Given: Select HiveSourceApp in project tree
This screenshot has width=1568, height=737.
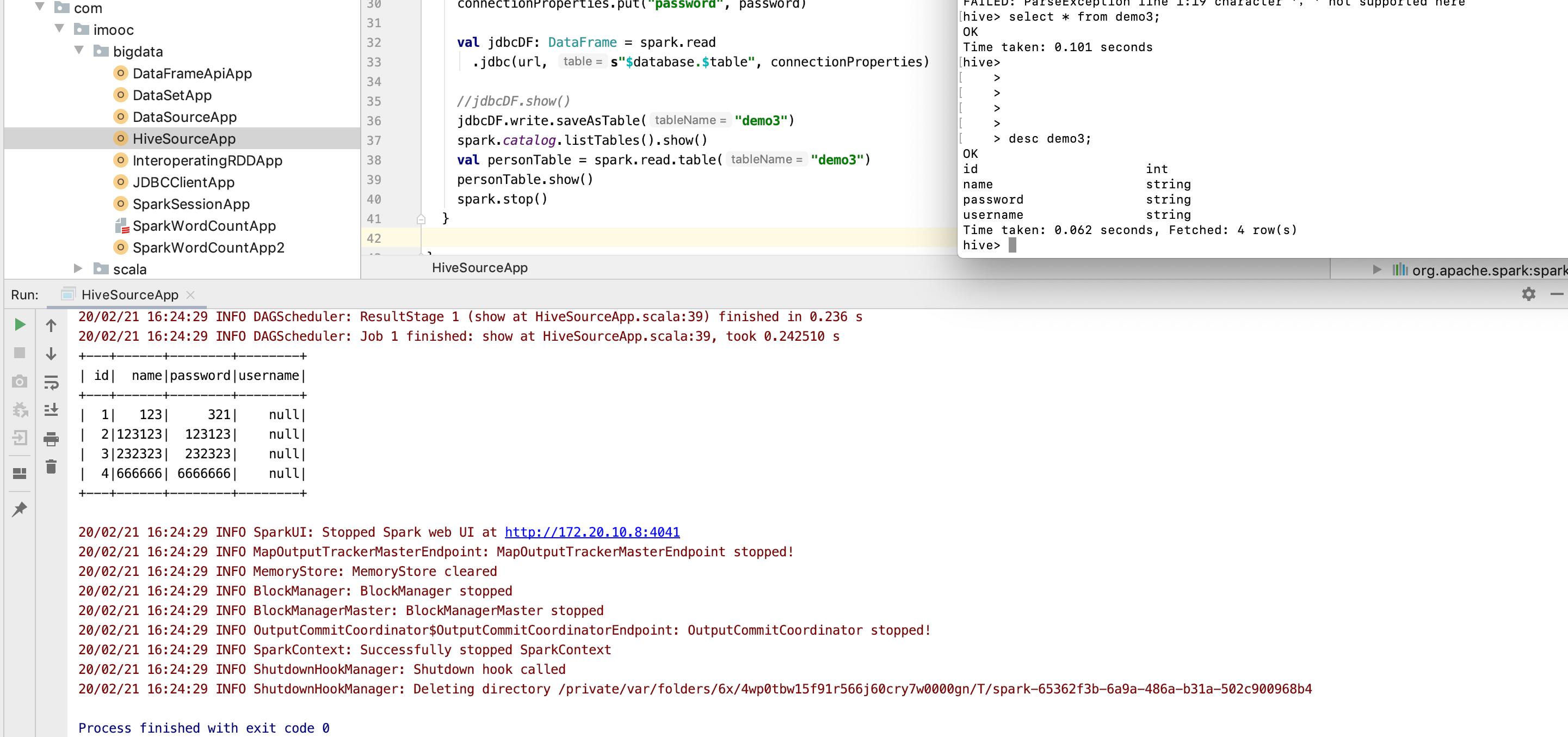Looking at the screenshot, I should [x=184, y=139].
